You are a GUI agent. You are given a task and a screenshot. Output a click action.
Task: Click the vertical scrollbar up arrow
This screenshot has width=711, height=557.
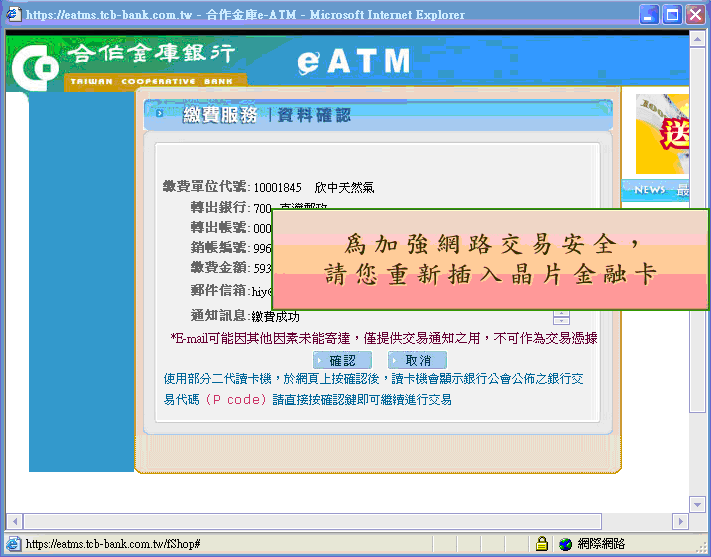click(697, 39)
